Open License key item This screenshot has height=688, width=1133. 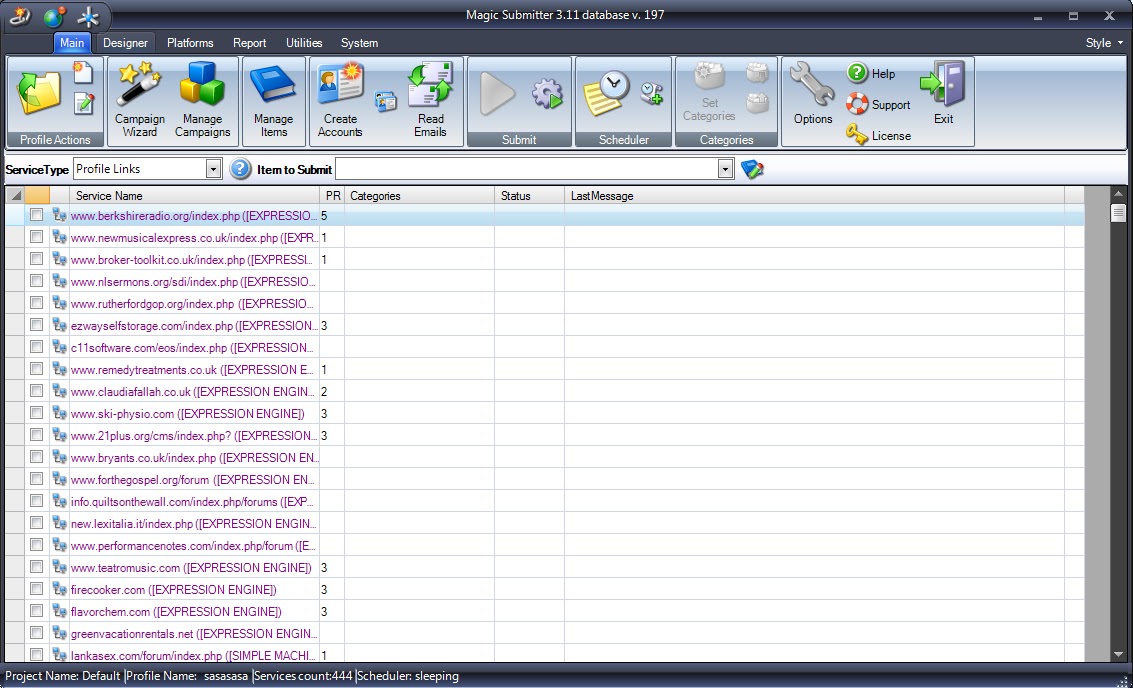(878, 135)
